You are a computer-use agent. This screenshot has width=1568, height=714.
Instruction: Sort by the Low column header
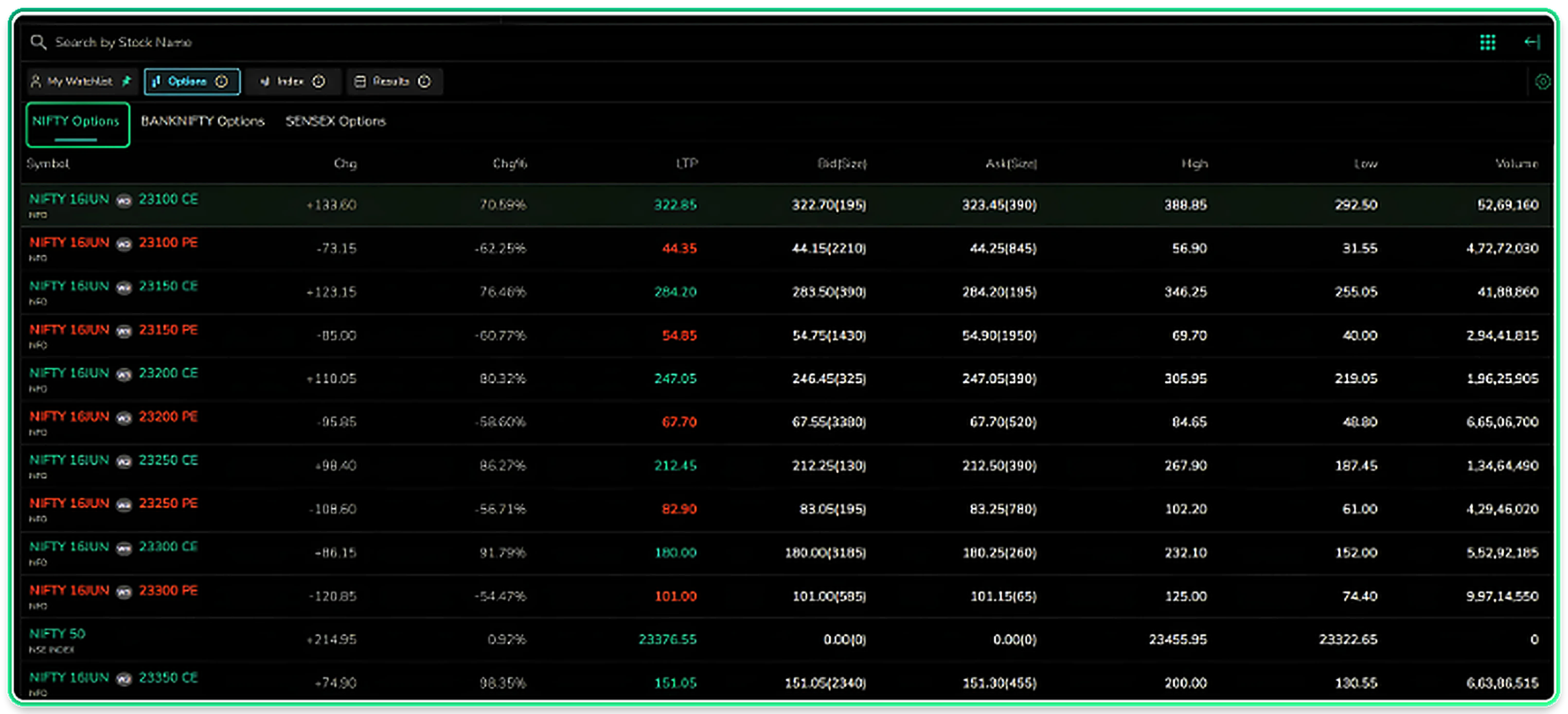[x=1365, y=164]
